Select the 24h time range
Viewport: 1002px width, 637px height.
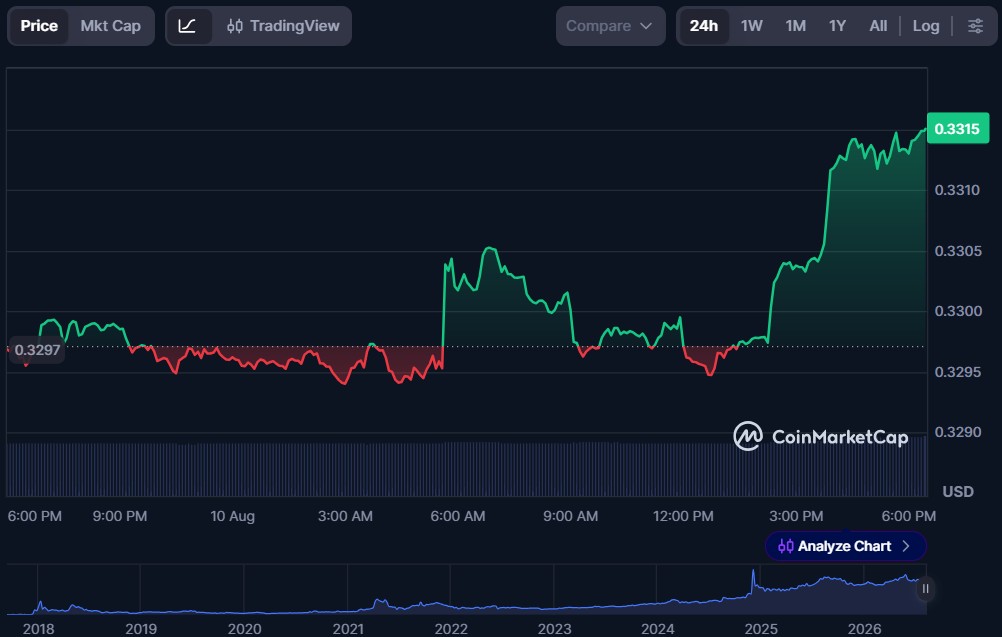(704, 26)
